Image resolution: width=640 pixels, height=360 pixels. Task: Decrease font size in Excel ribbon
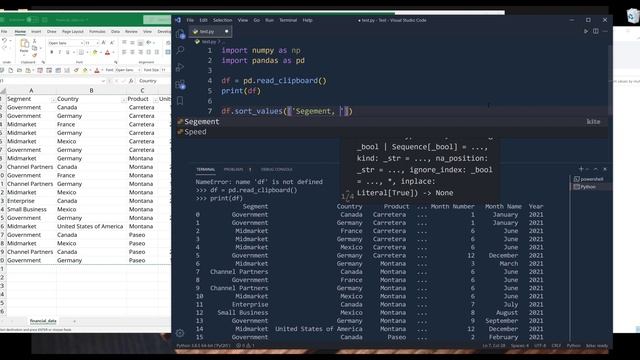pyautogui.click(x=111, y=42)
